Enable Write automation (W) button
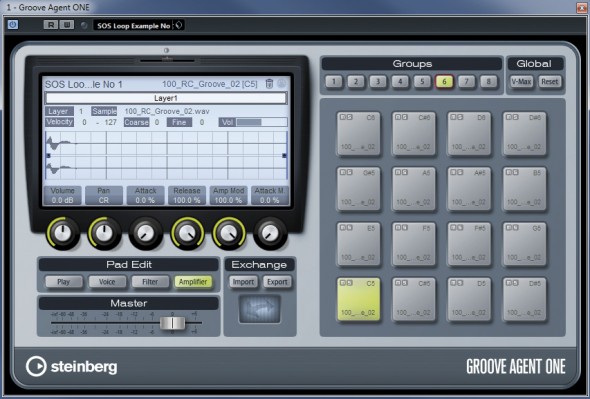The image size is (590, 399). tap(67, 25)
